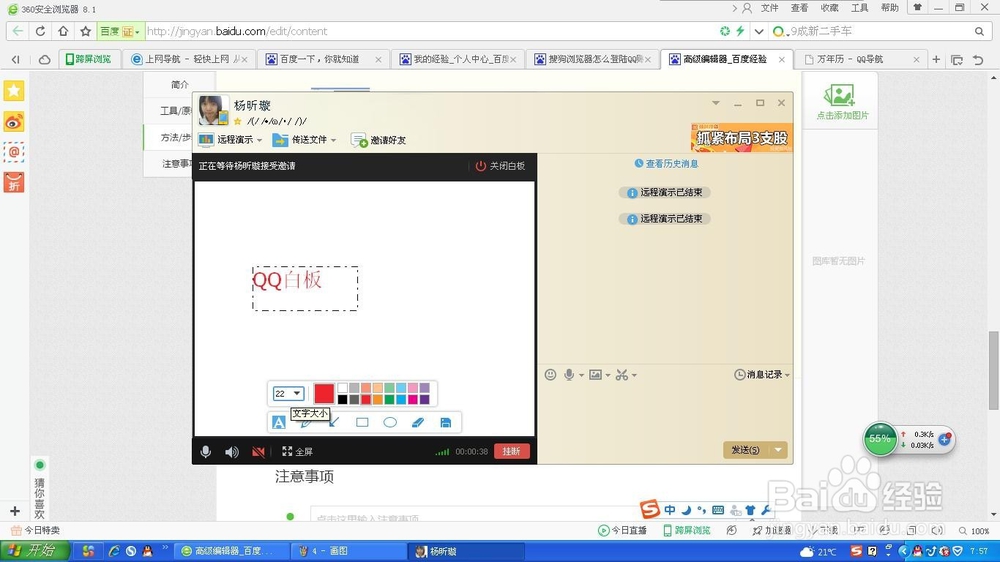1000x562 pixels.
Task: Switch to 画图 taskbar window
Action: point(348,551)
